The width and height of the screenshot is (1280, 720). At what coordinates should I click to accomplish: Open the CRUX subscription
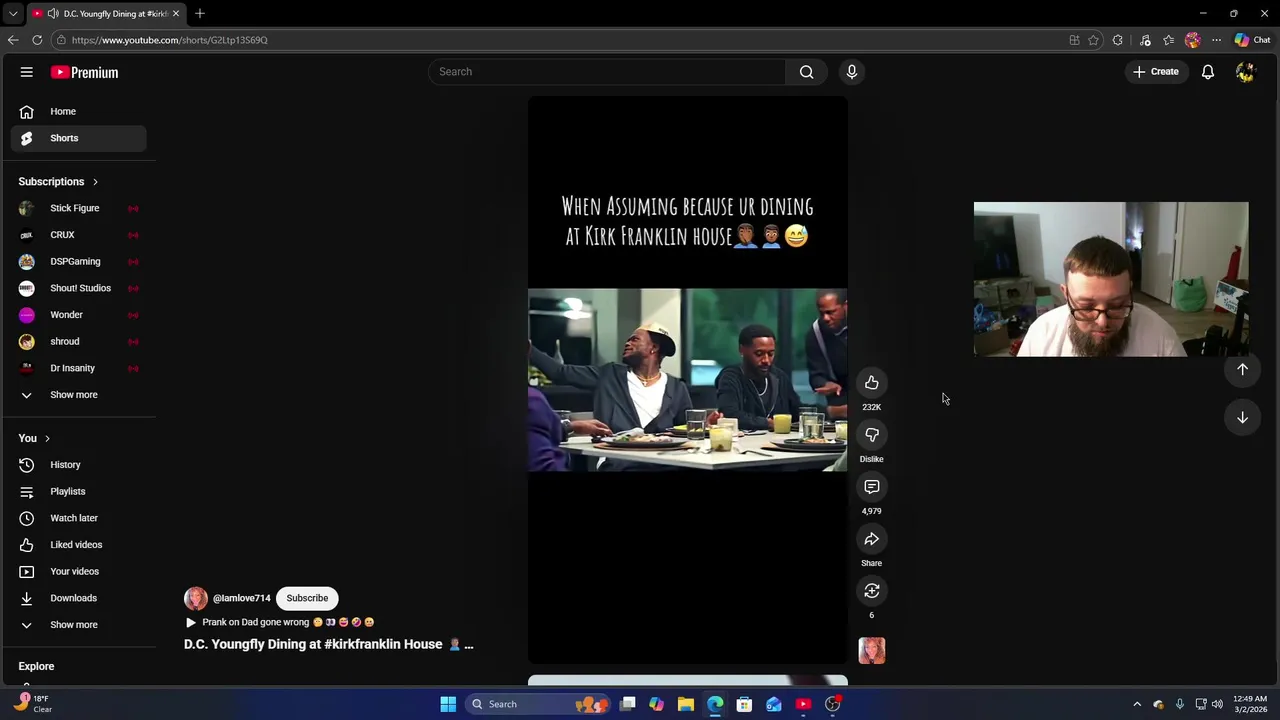click(x=78, y=235)
